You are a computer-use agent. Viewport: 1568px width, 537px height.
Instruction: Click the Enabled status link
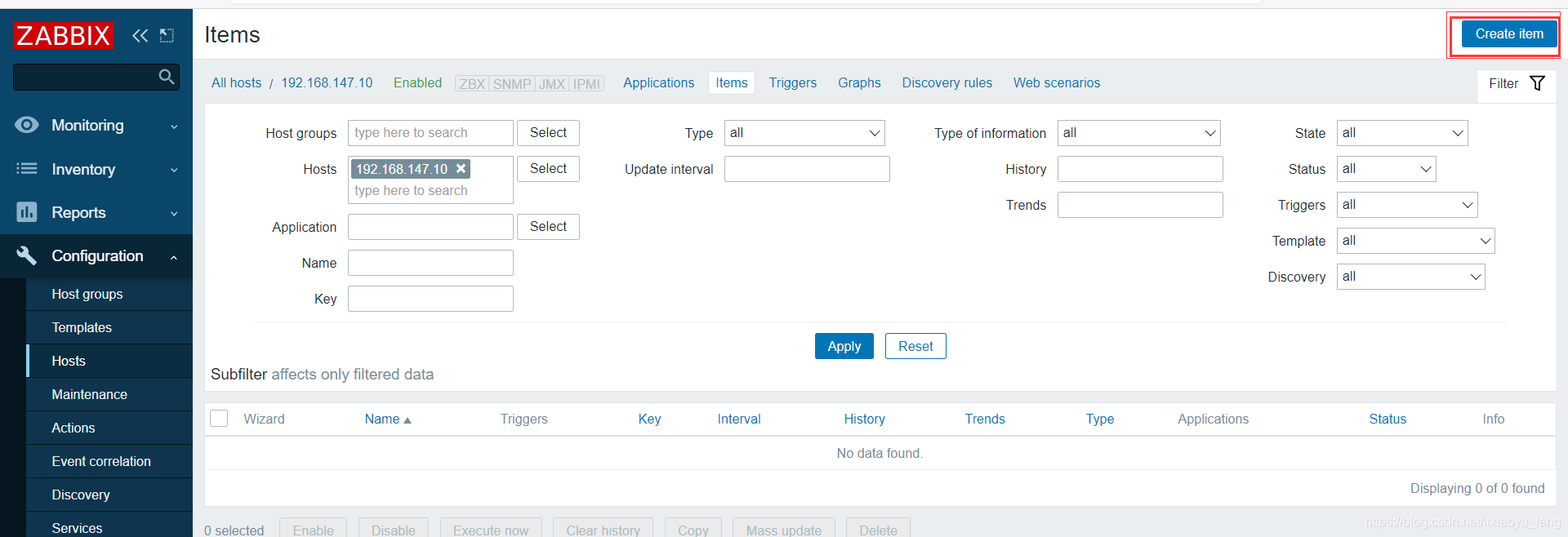[417, 82]
